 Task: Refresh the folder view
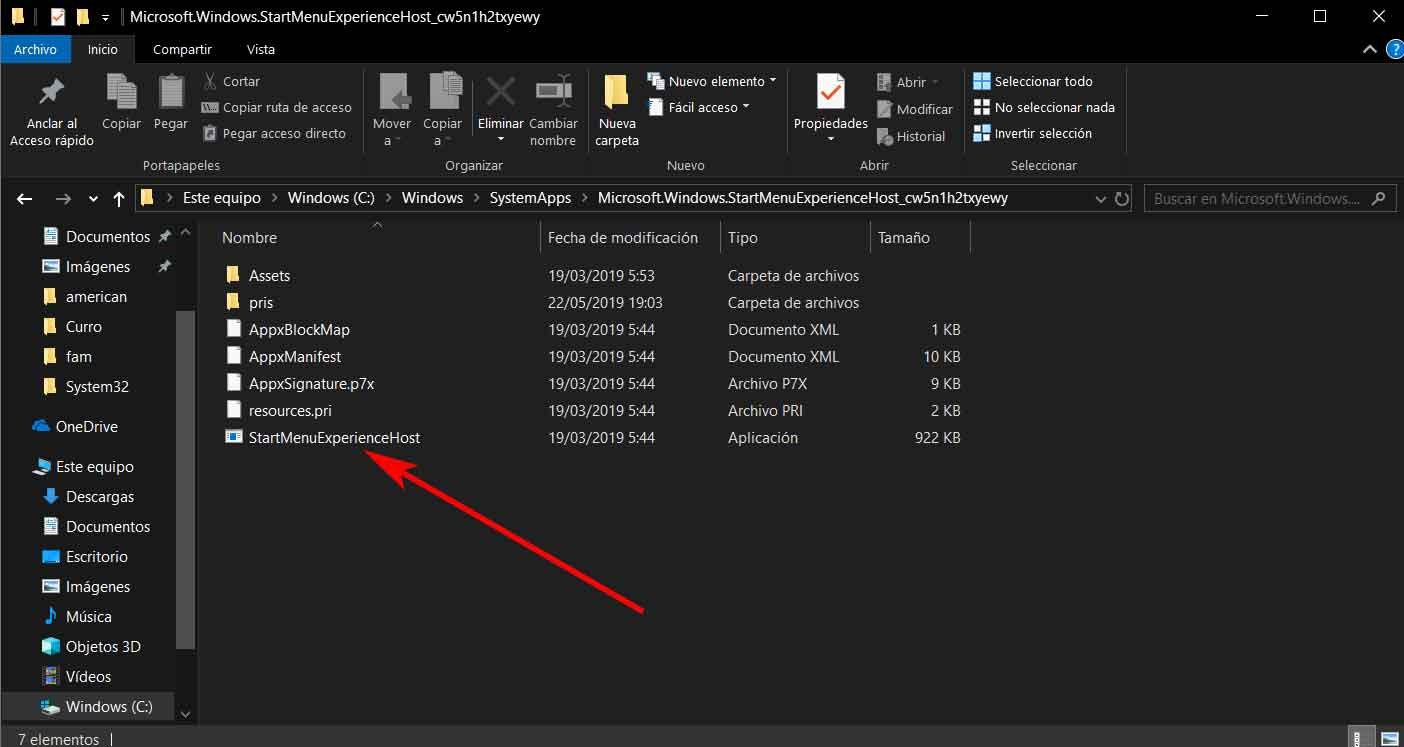(1122, 198)
